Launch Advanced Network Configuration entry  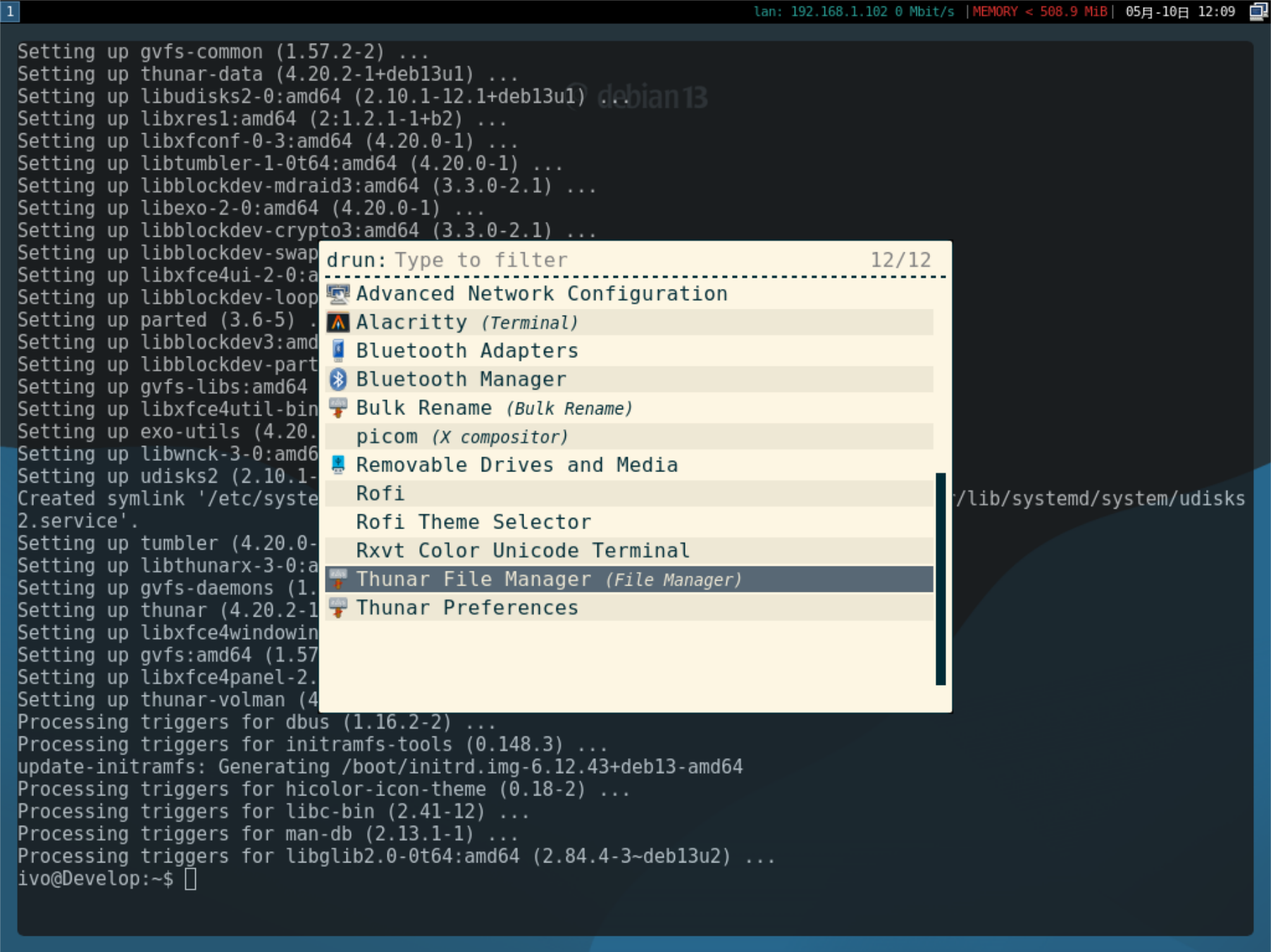tap(629, 294)
